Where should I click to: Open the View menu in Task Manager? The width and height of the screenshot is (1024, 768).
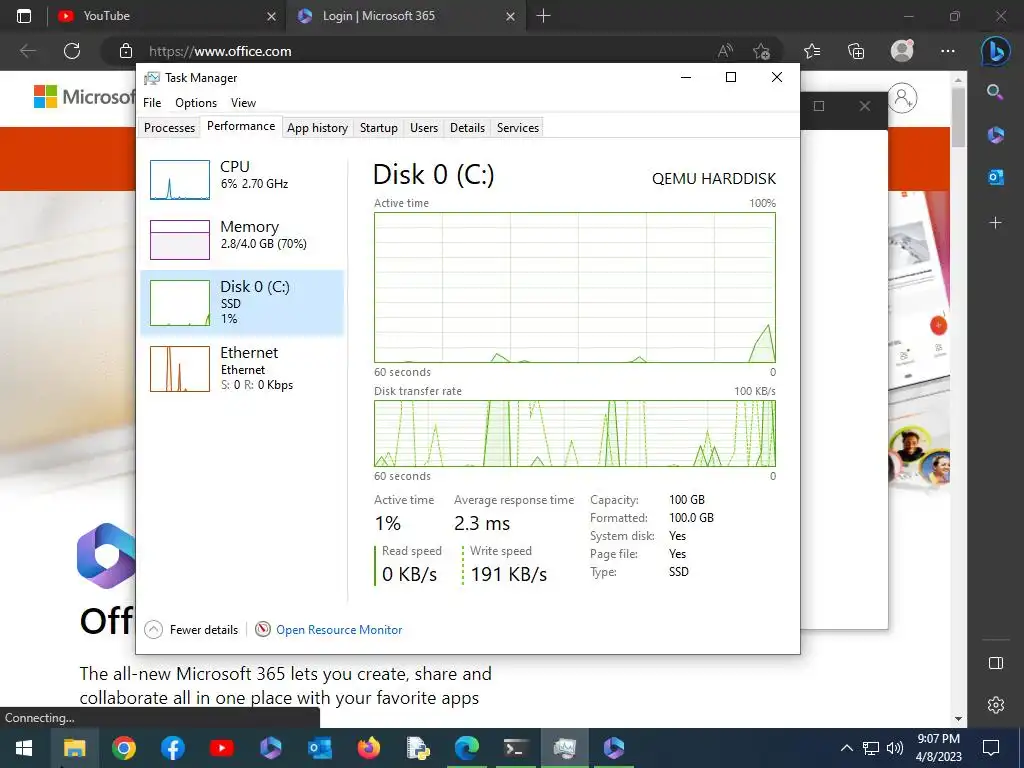[x=243, y=103]
